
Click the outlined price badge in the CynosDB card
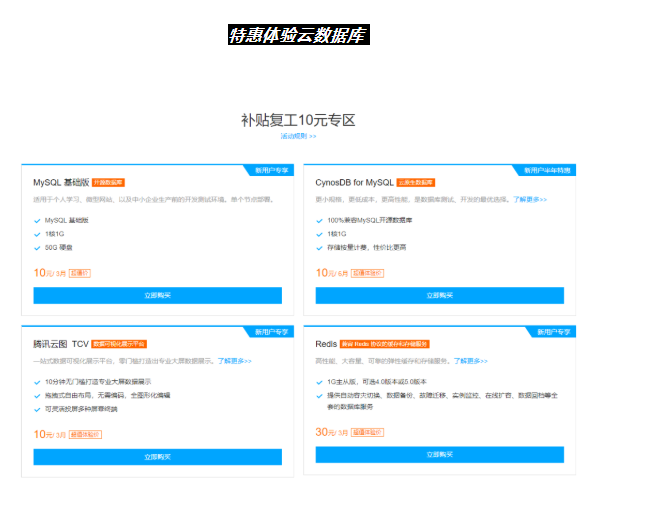pos(367,273)
